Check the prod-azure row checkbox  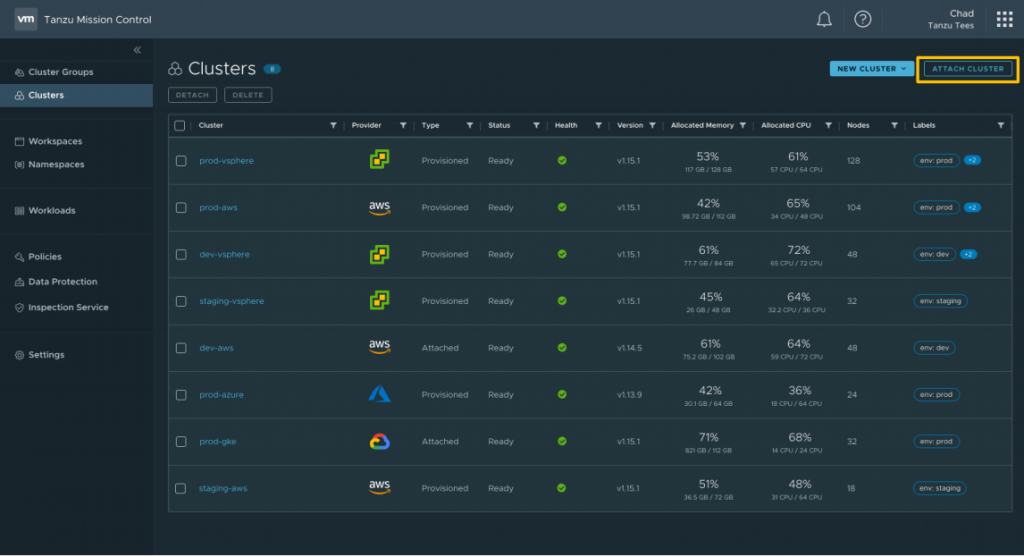pos(181,395)
